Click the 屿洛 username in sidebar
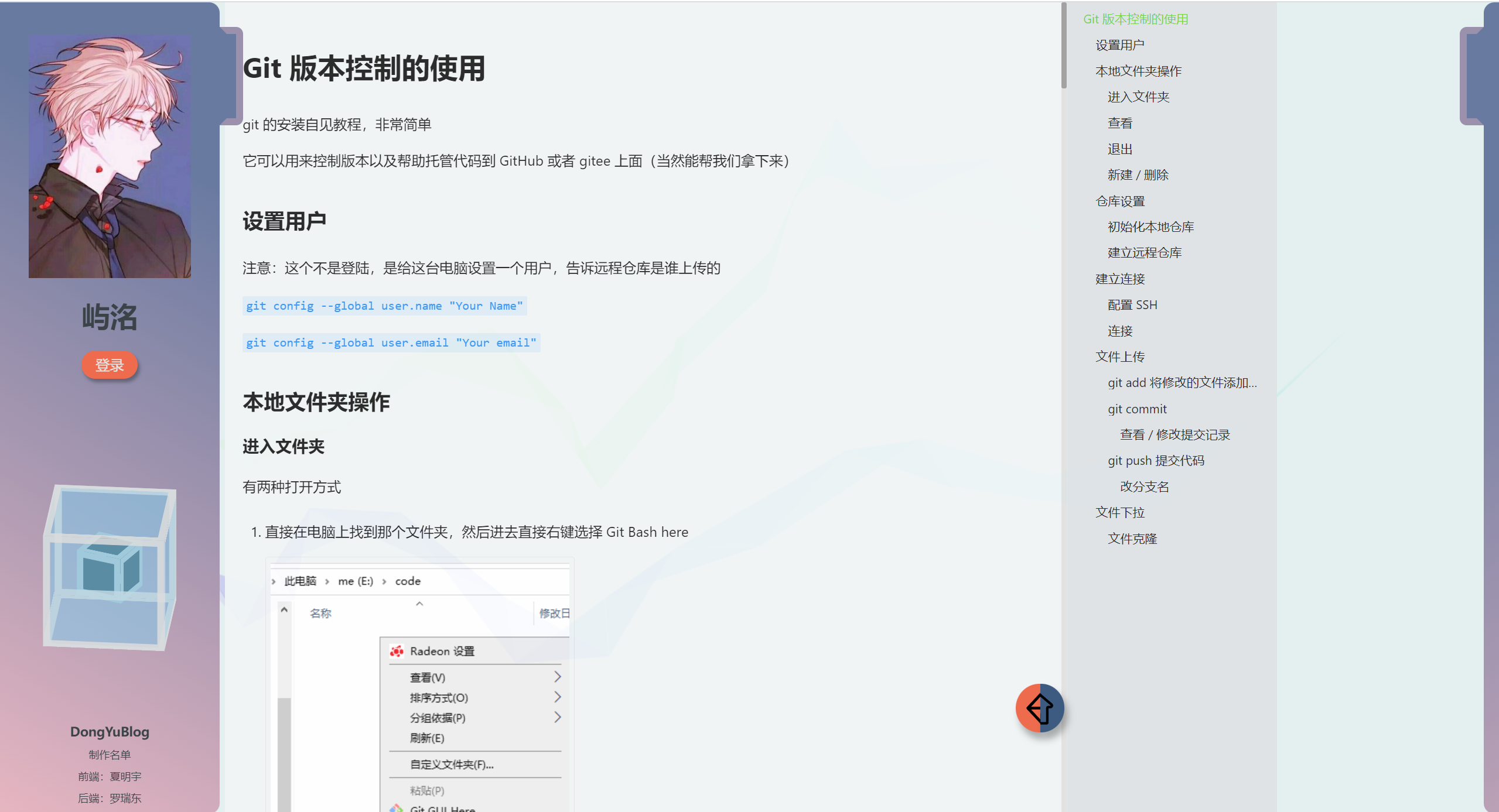 110,317
